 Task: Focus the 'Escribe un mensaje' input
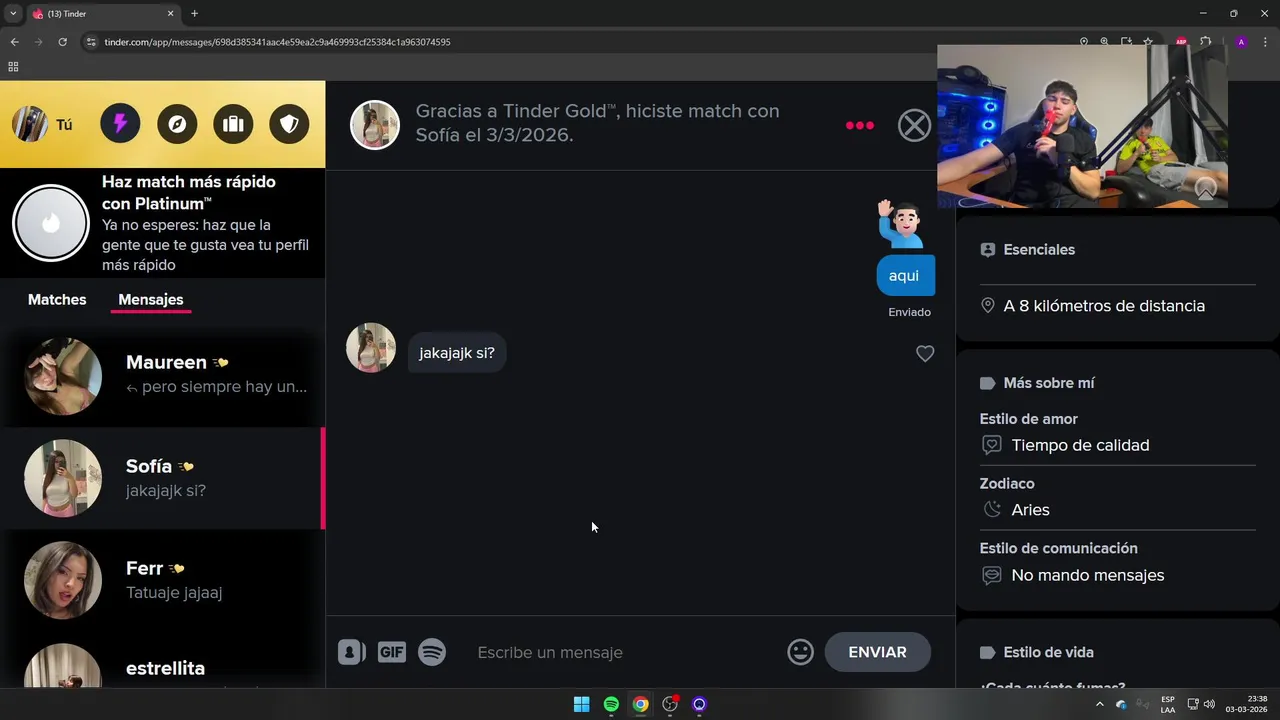pyautogui.click(x=625, y=652)
